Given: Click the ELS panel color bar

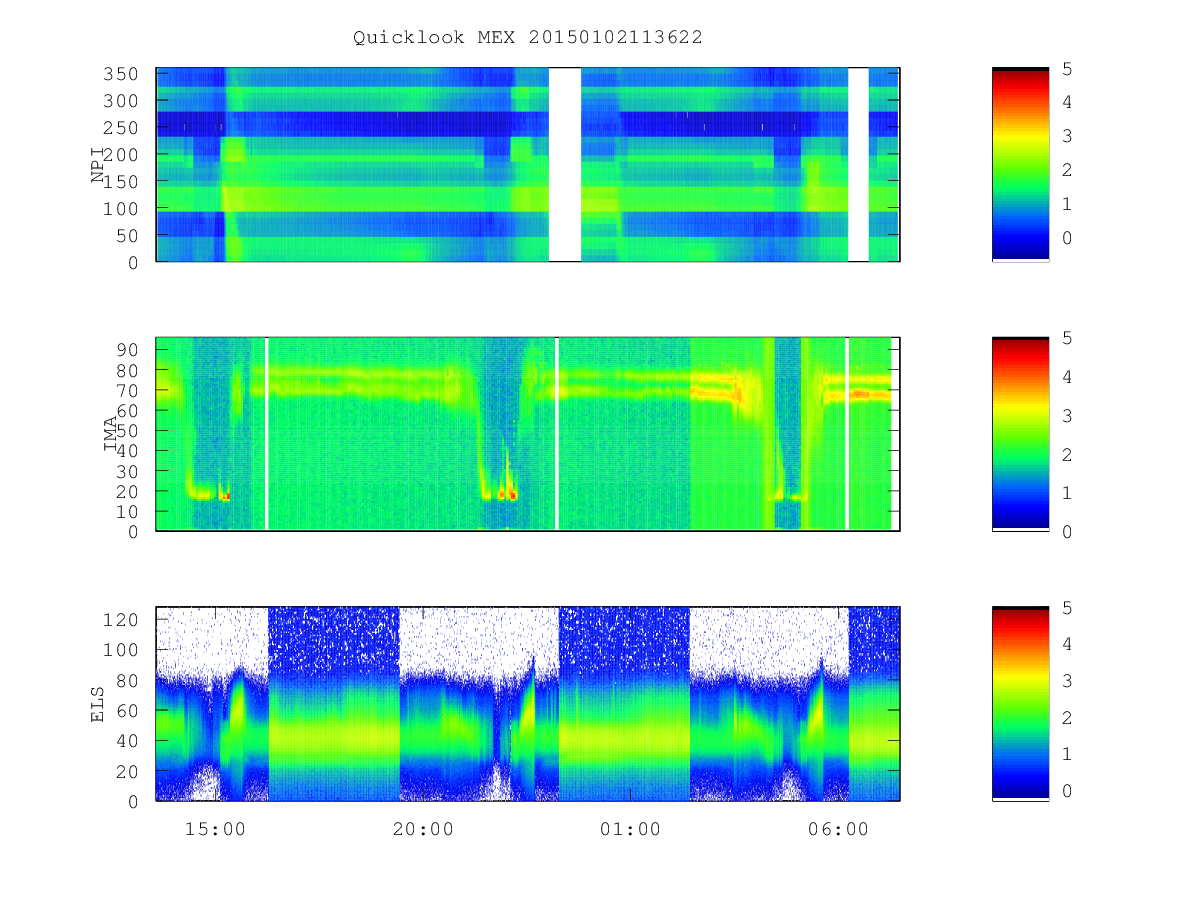Looking at the screenshot, I should [1020, 704].
